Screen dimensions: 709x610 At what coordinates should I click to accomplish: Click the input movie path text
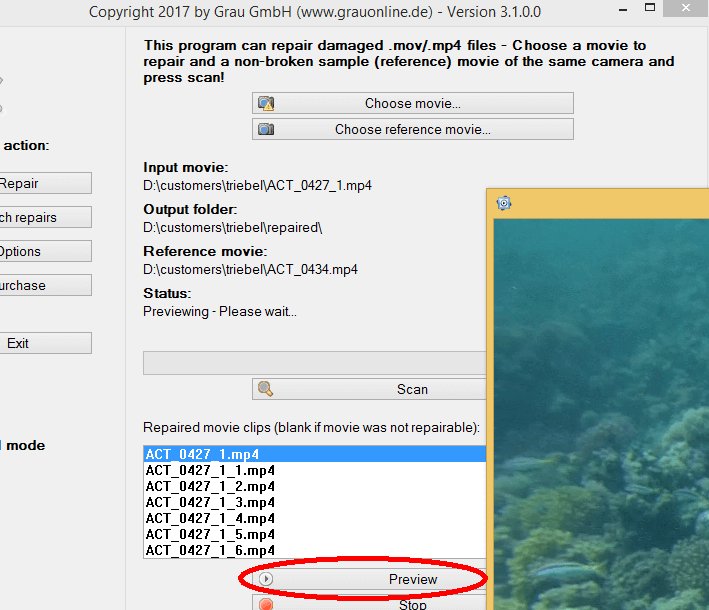click(257, 185)
